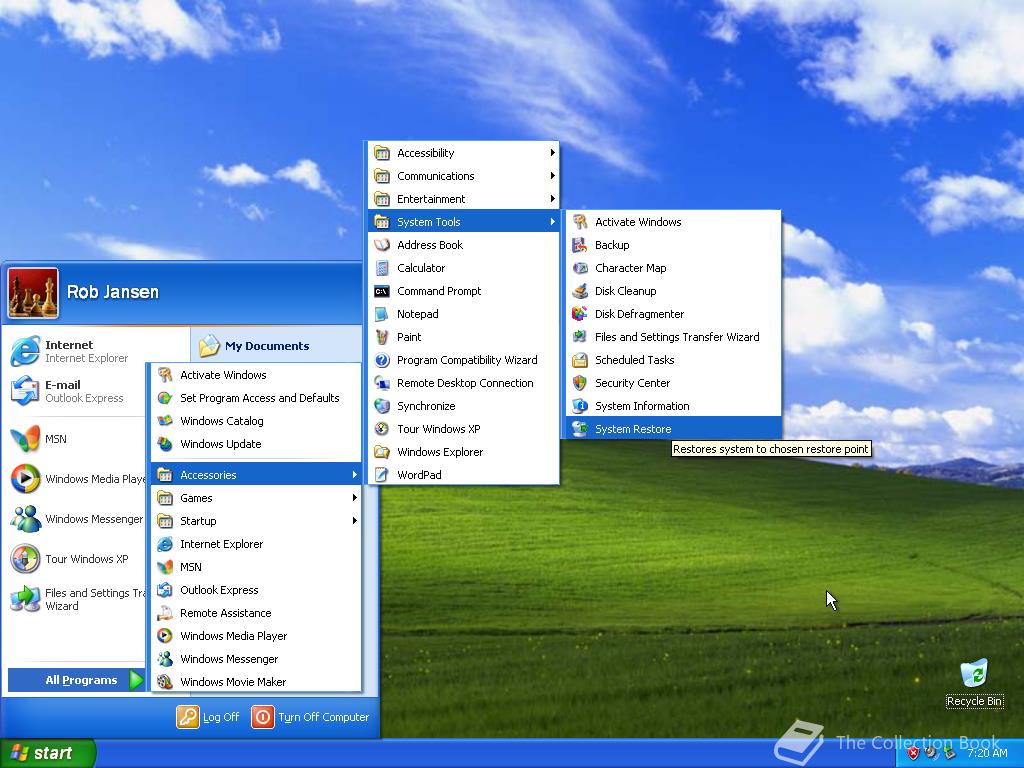Click the Start button
This screenshot has height=768, width=1024.
click(48, 753)
